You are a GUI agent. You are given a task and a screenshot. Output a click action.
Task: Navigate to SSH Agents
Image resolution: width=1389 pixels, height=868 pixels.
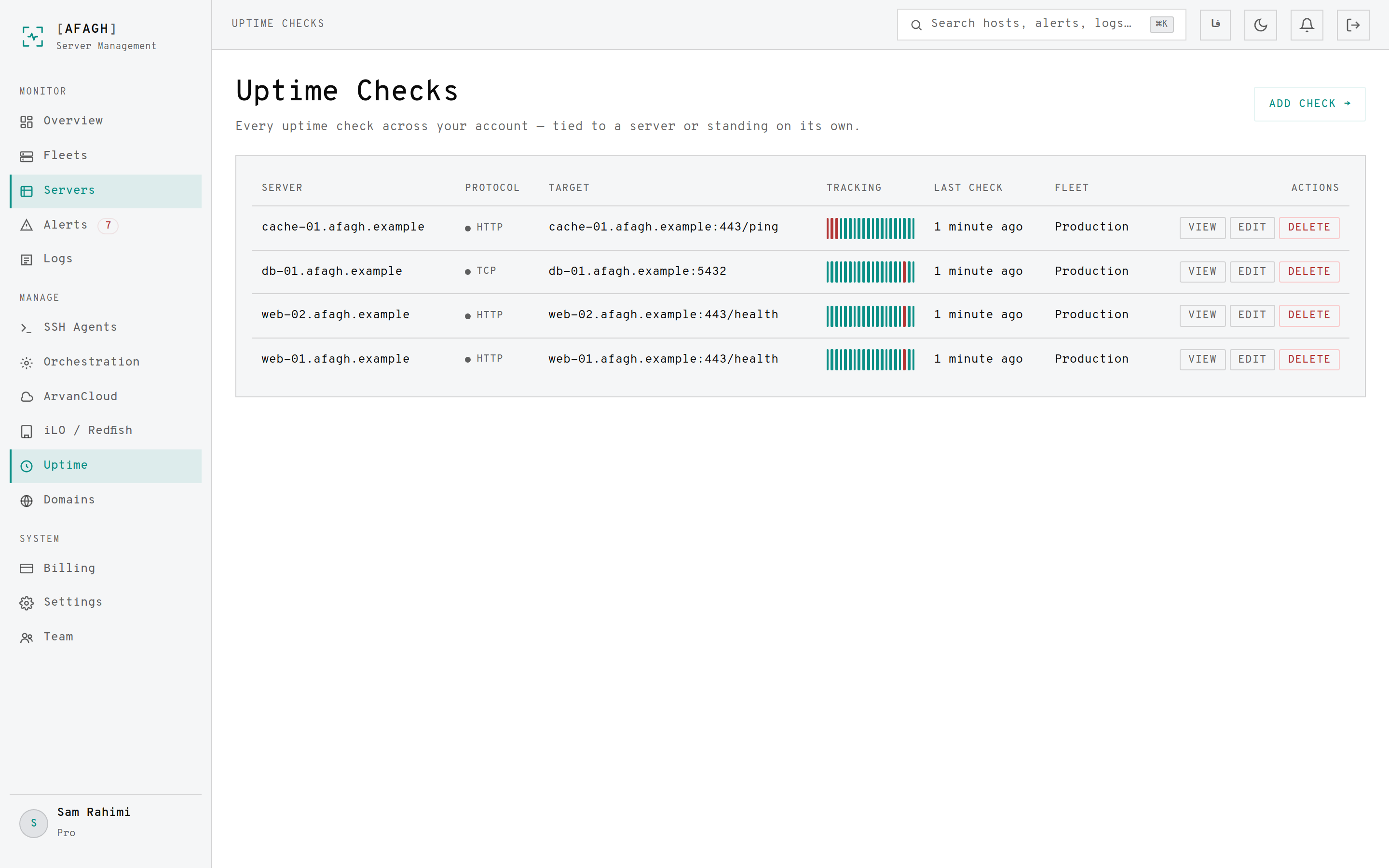[106, 327]
